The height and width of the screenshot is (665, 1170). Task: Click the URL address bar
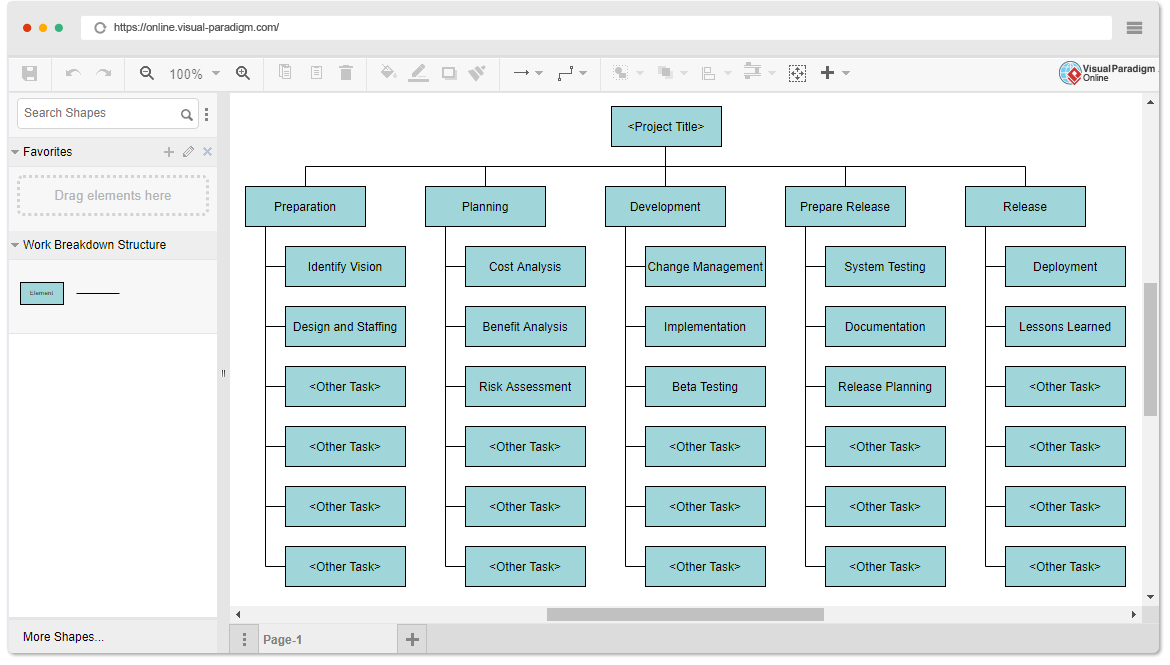595,28
